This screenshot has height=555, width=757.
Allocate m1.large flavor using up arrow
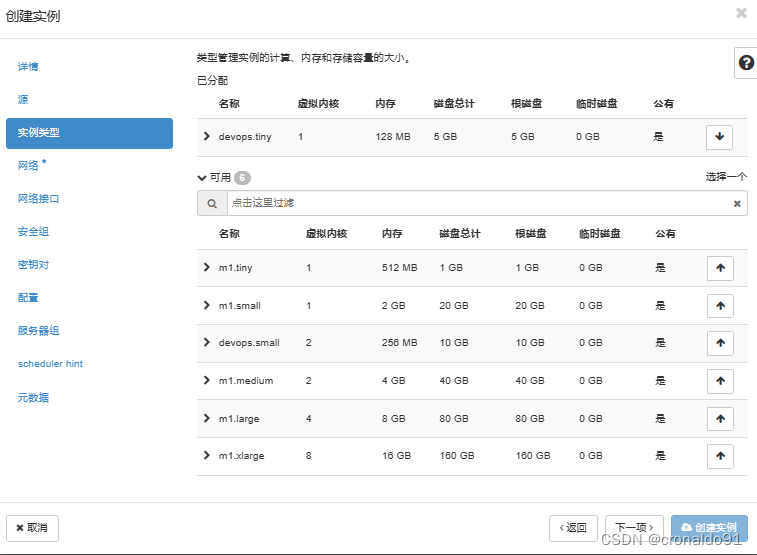pos(720,419)
